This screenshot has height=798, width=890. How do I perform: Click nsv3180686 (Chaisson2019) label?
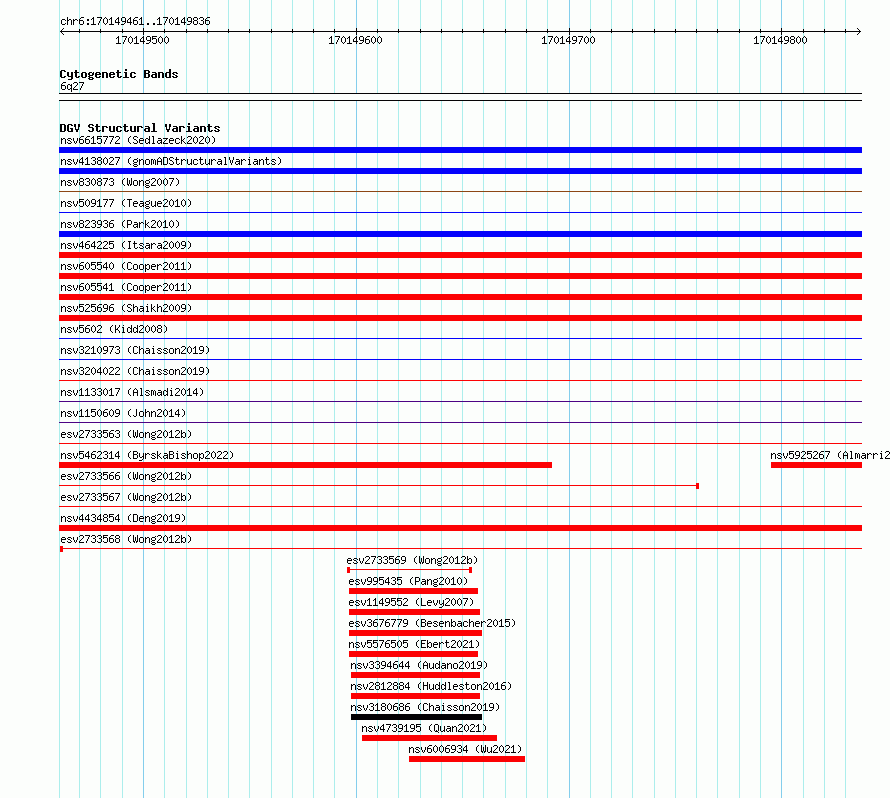pyautogui.click(x=425, y=707)
